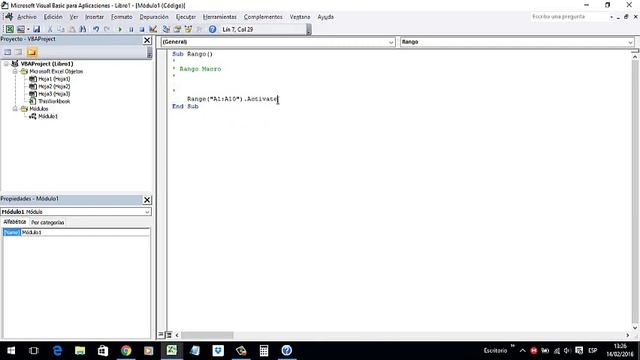
Task: Click View Code icon in Project panel
Action: coord(7,52)
